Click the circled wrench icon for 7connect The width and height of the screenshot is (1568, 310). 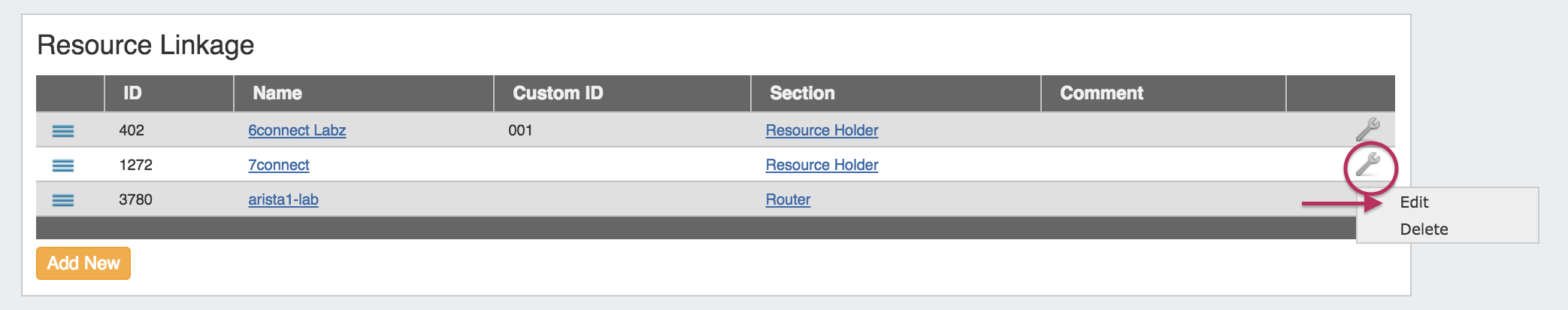(1367, 164)
